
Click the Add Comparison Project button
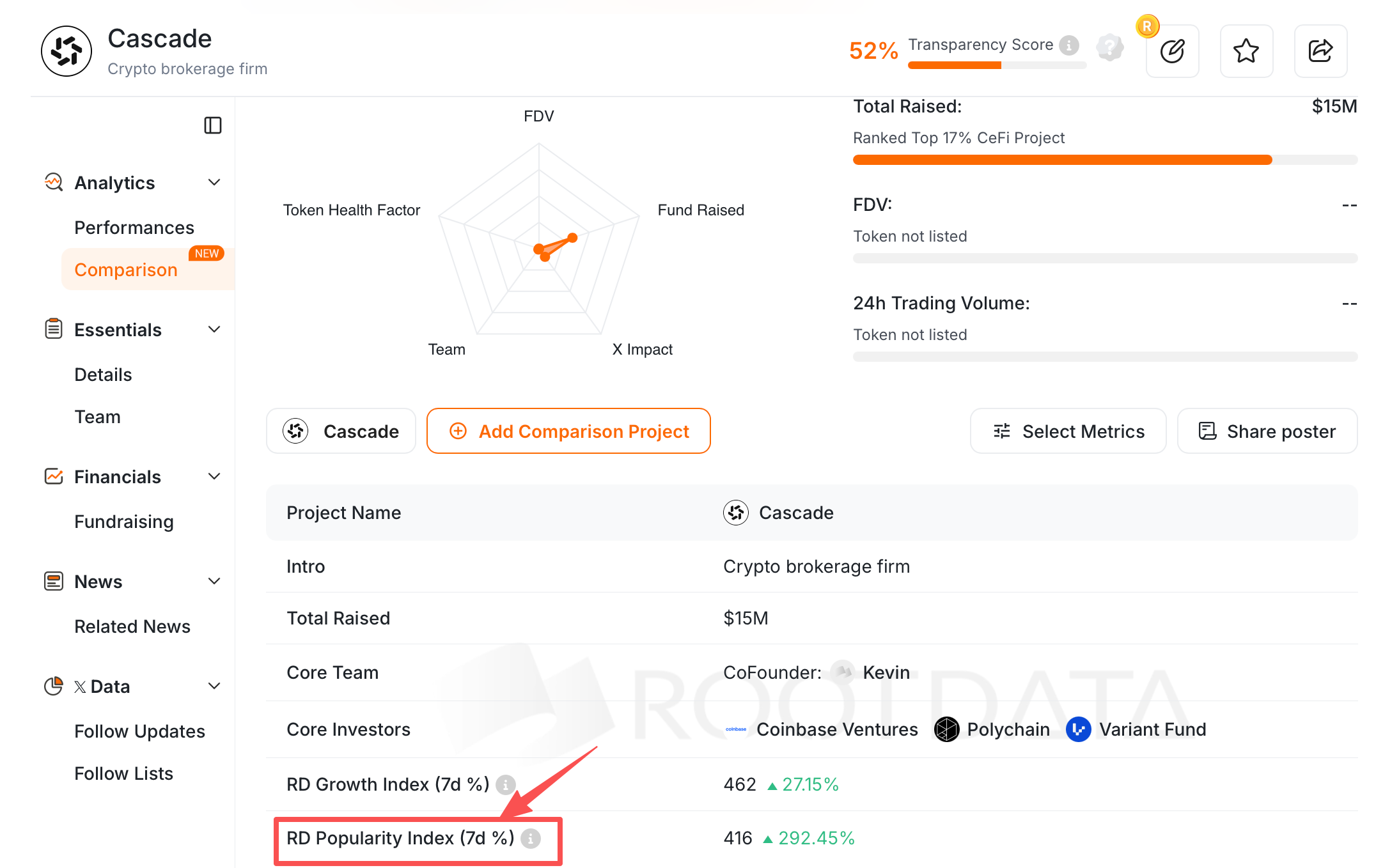tap(568, 431)
